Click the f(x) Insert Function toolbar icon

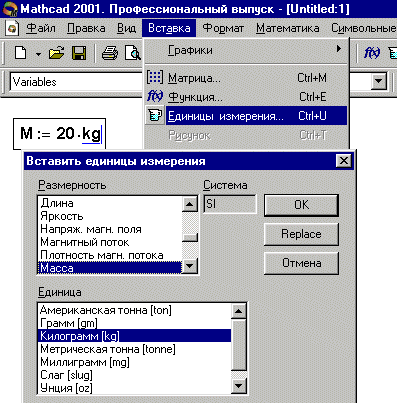click(x=372, y=53)
